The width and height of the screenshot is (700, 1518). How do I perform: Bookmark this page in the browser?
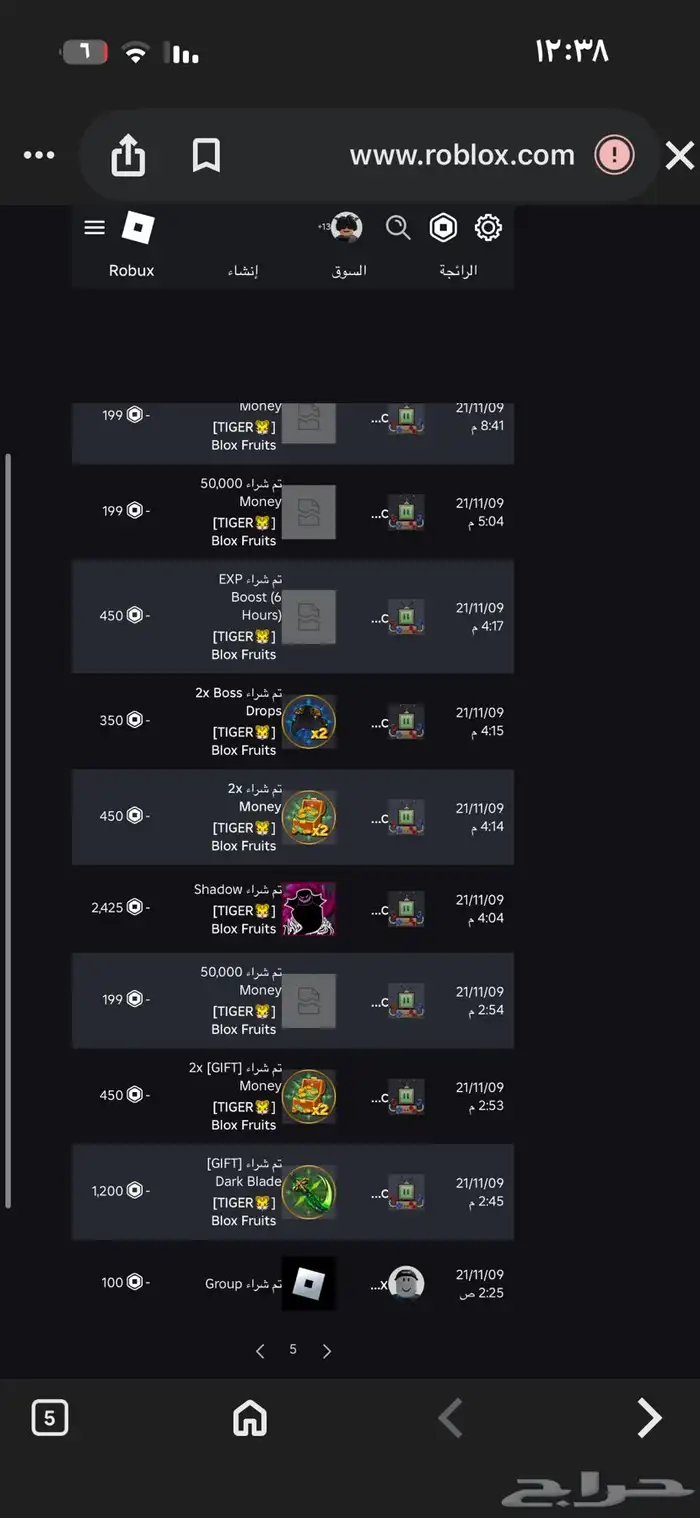206,156
